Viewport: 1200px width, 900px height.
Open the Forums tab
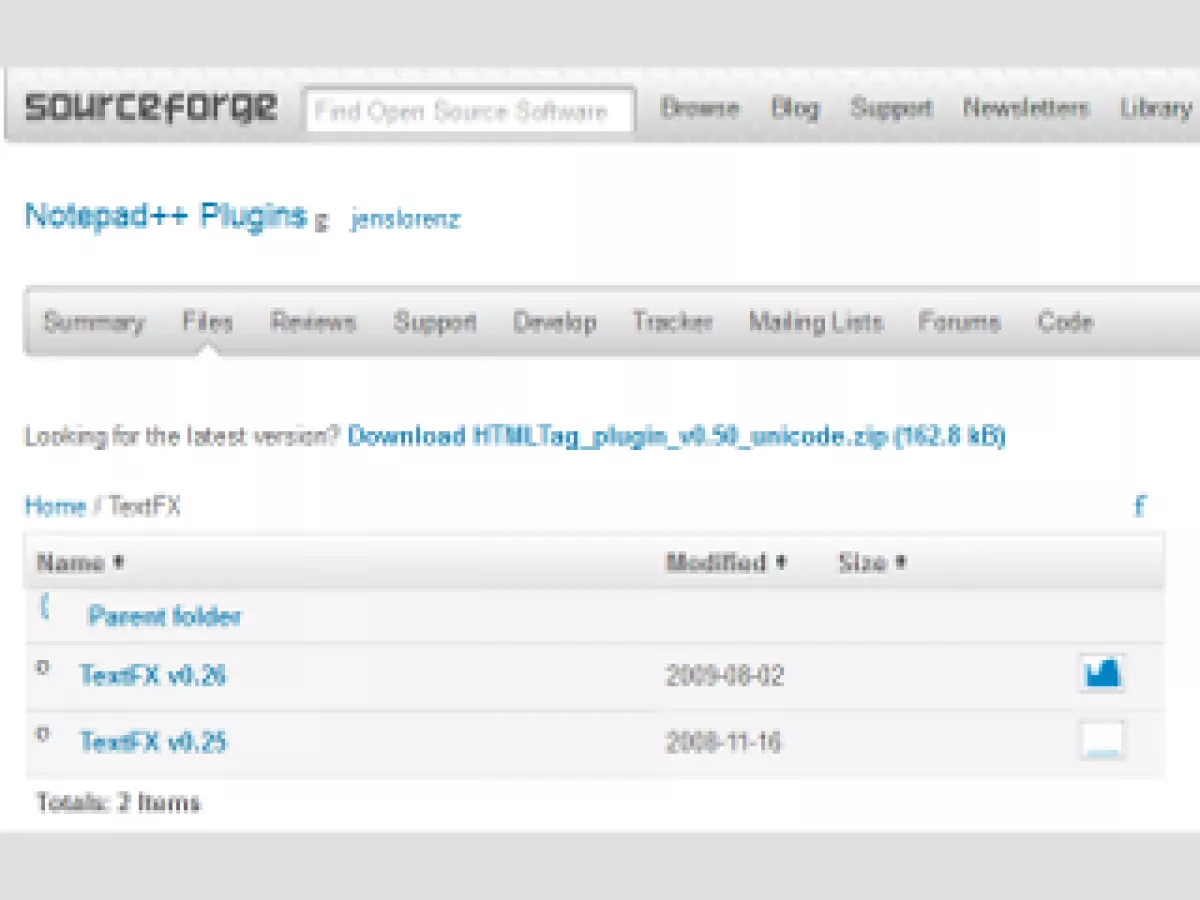coord(959,322)
